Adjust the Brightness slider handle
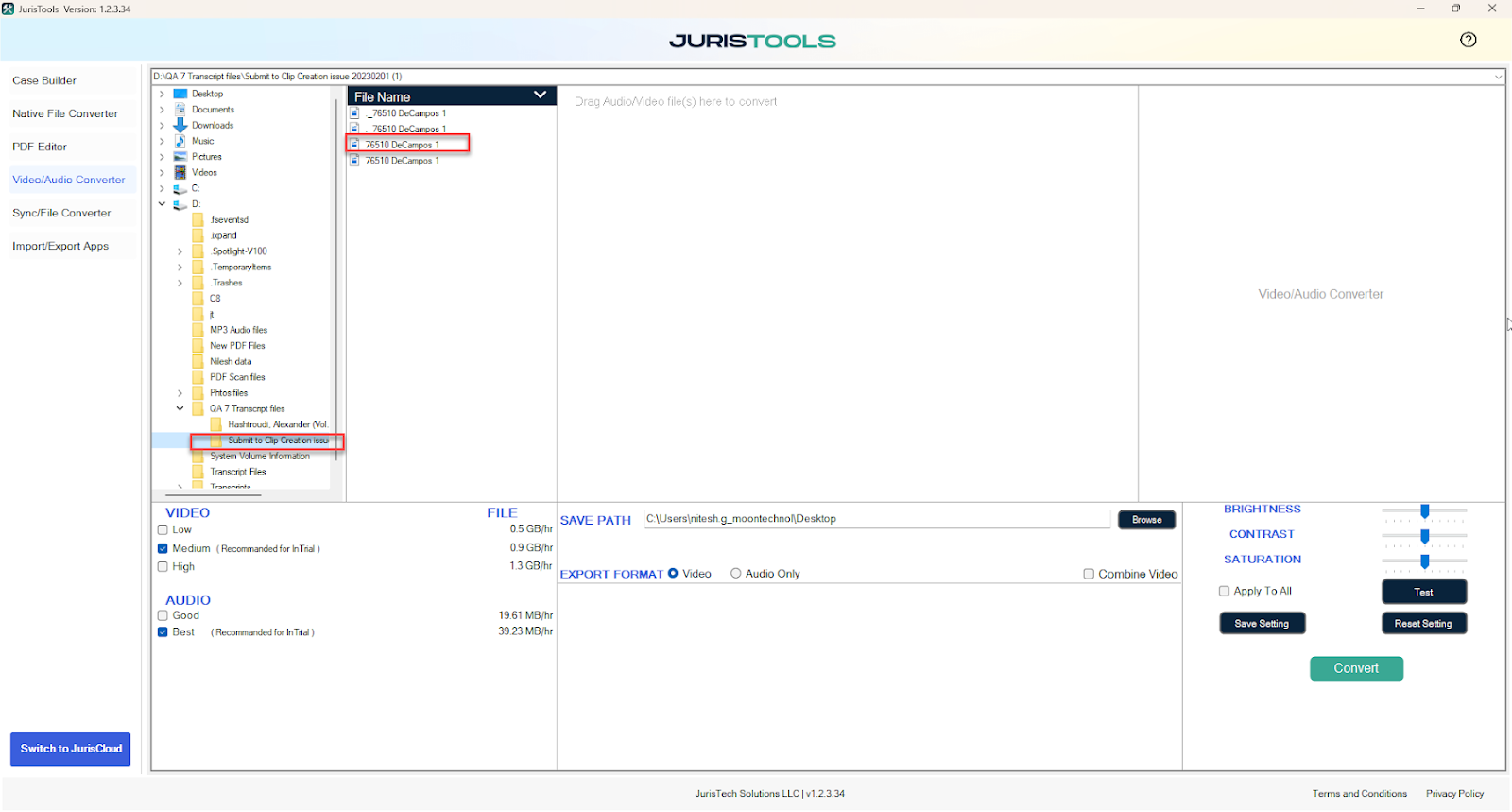The image size is (1512, 812). click(x=1424, y=511)
